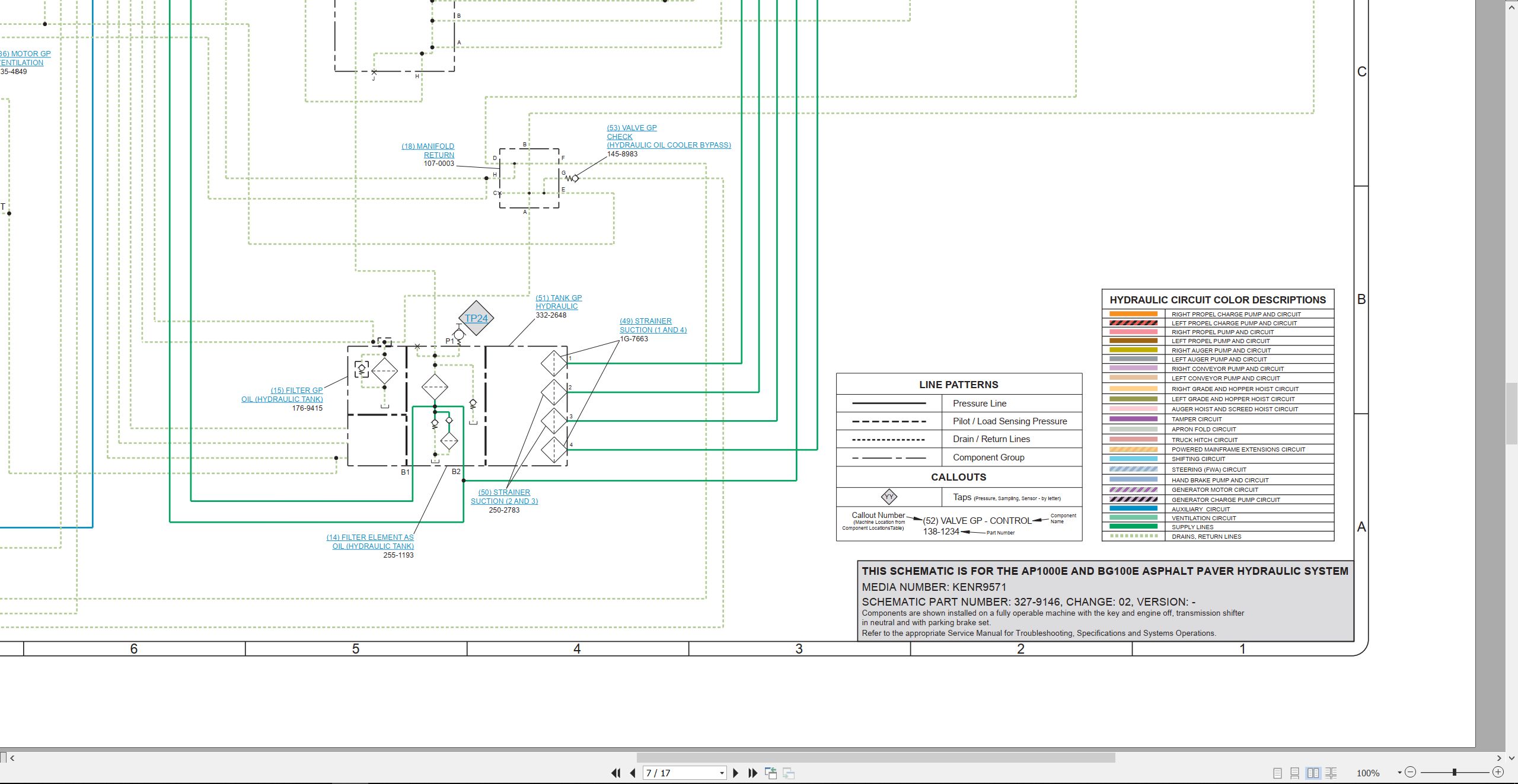
Task: Open the (36) MOTOR GP VENTILATION link
Action: tap(25, 58)
